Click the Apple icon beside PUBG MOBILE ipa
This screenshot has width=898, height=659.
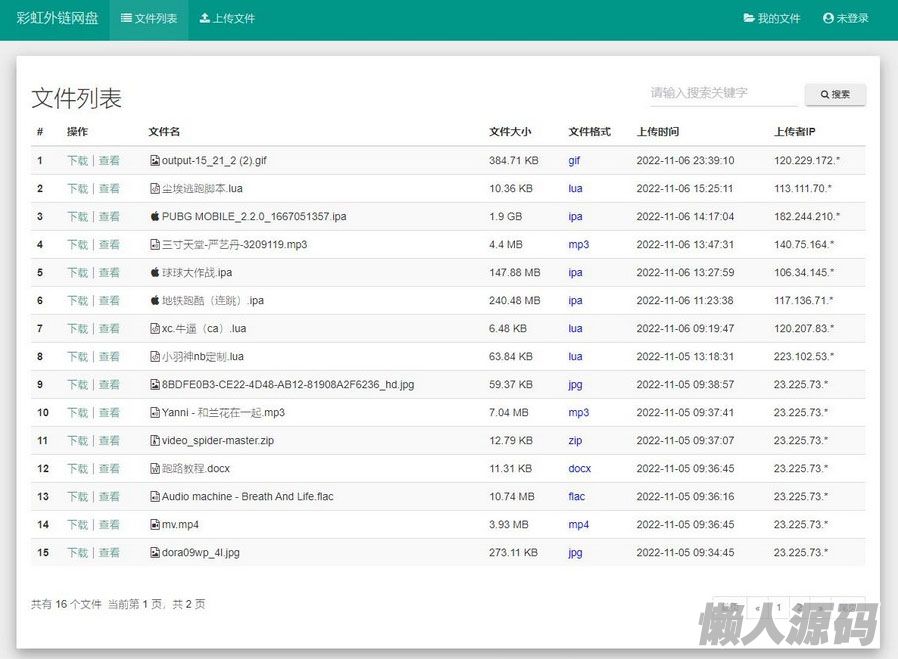click(x=154, y=217)
